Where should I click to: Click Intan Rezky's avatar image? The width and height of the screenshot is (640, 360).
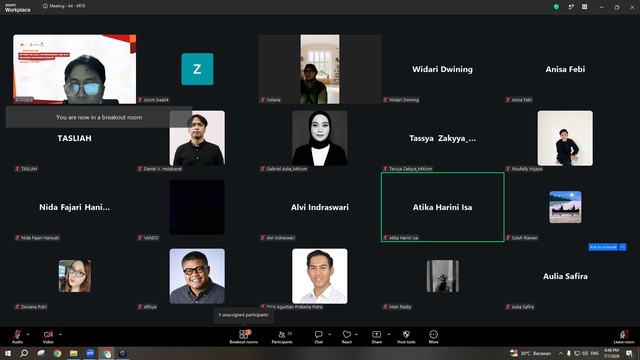click(x=442, y=276)
